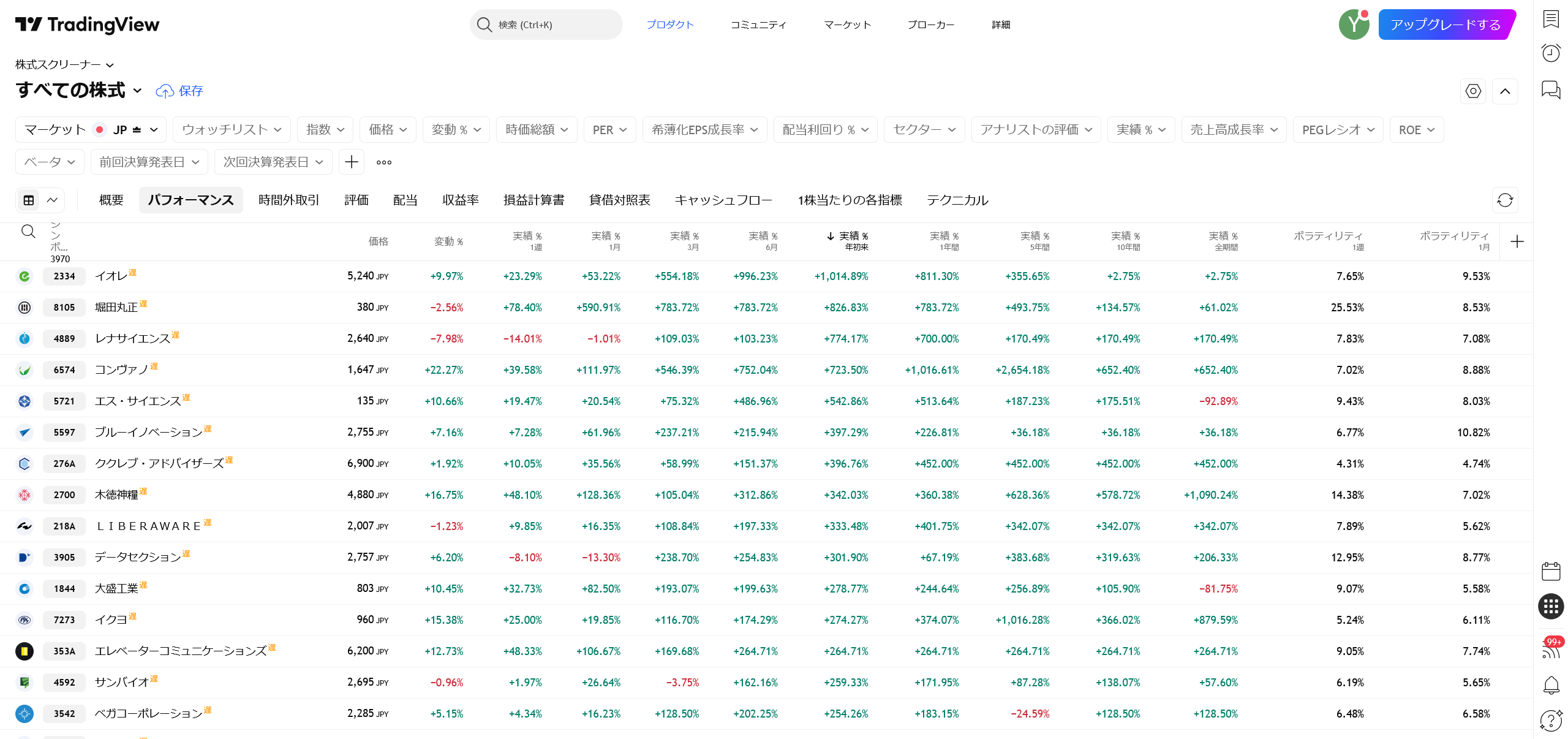Click the 堀田丸正 company logo icon
This screenshot has width=1568, height=739.
click(24, 308)
